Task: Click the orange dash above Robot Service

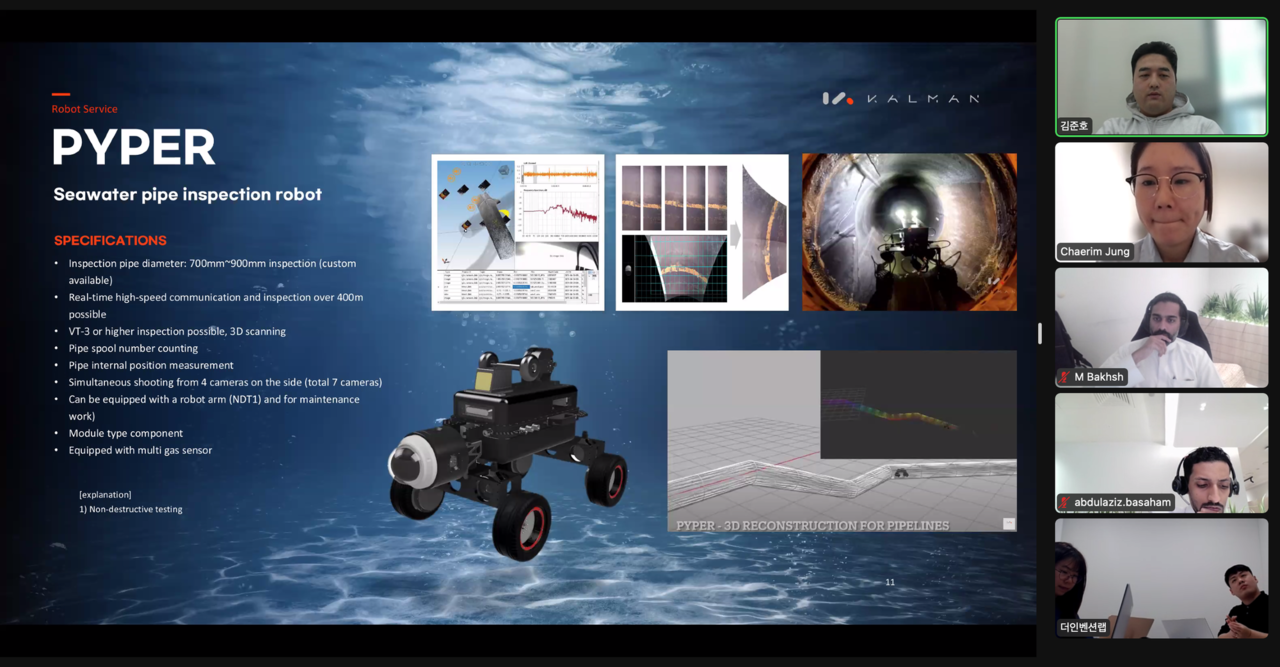Action: point(61,95)
